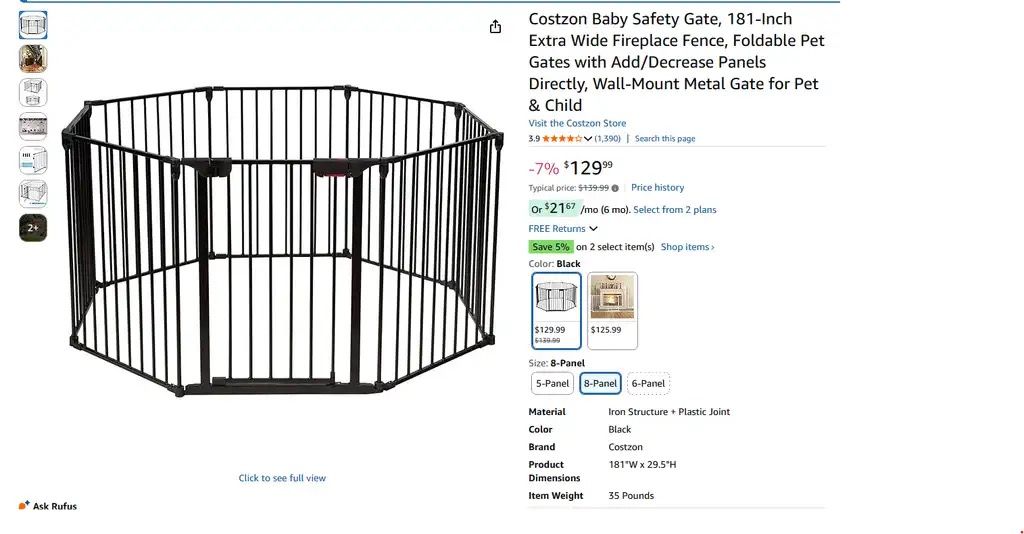Open the 1,390 customer reviews link
Viewport: 1024px width, 534px height.
click(607, 139)
